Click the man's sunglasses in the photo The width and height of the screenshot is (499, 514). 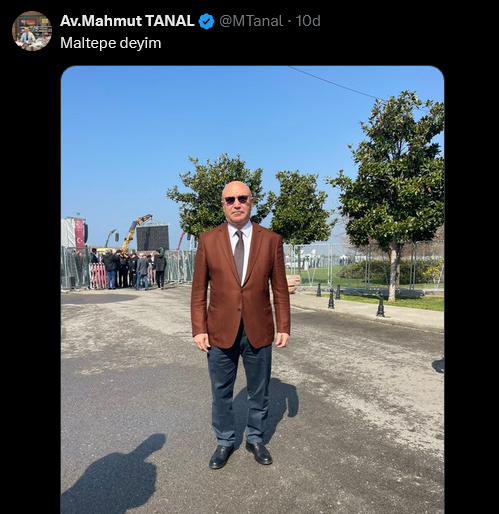[236, 199]
